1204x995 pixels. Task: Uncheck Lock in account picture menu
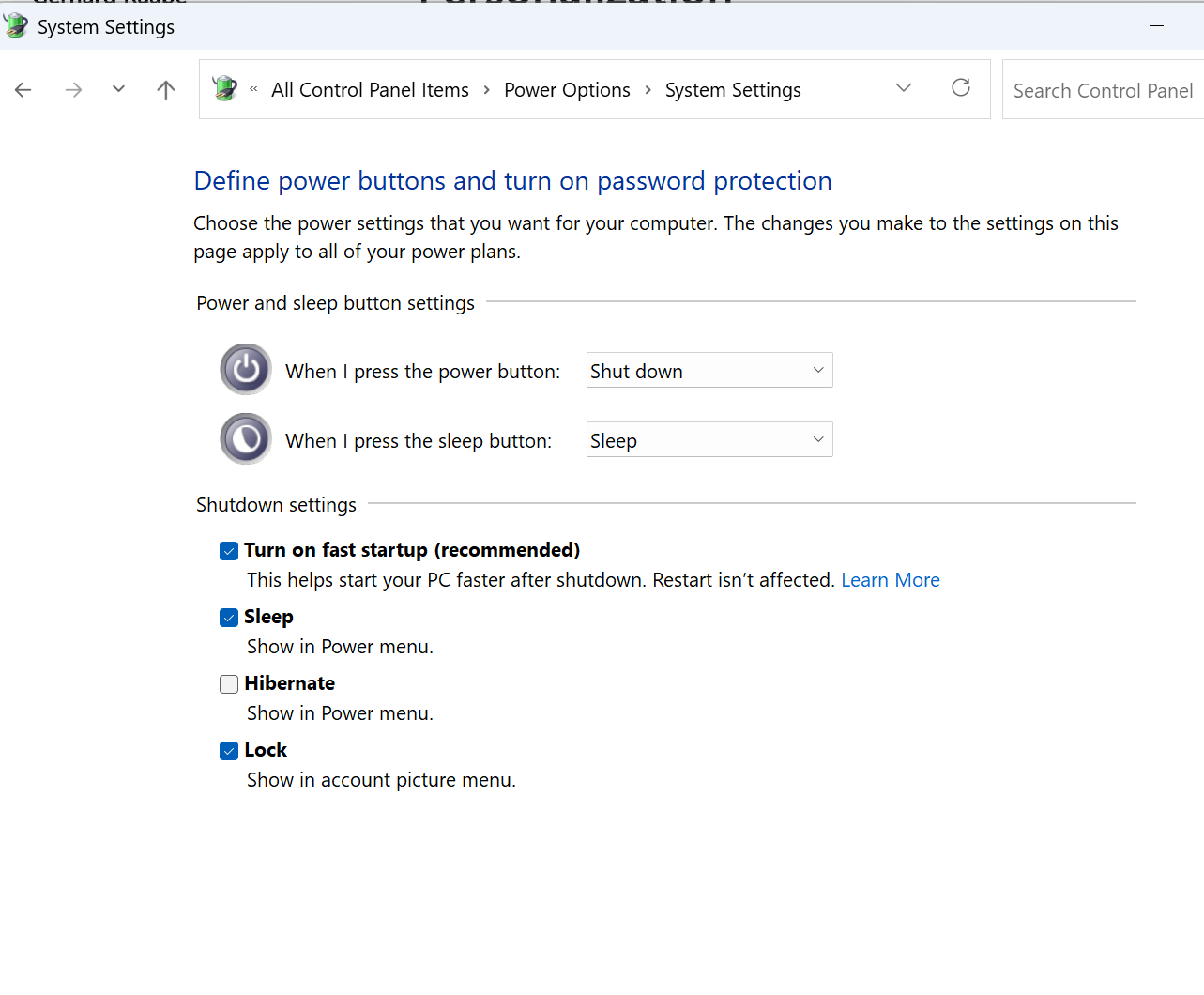pos(229,751)
